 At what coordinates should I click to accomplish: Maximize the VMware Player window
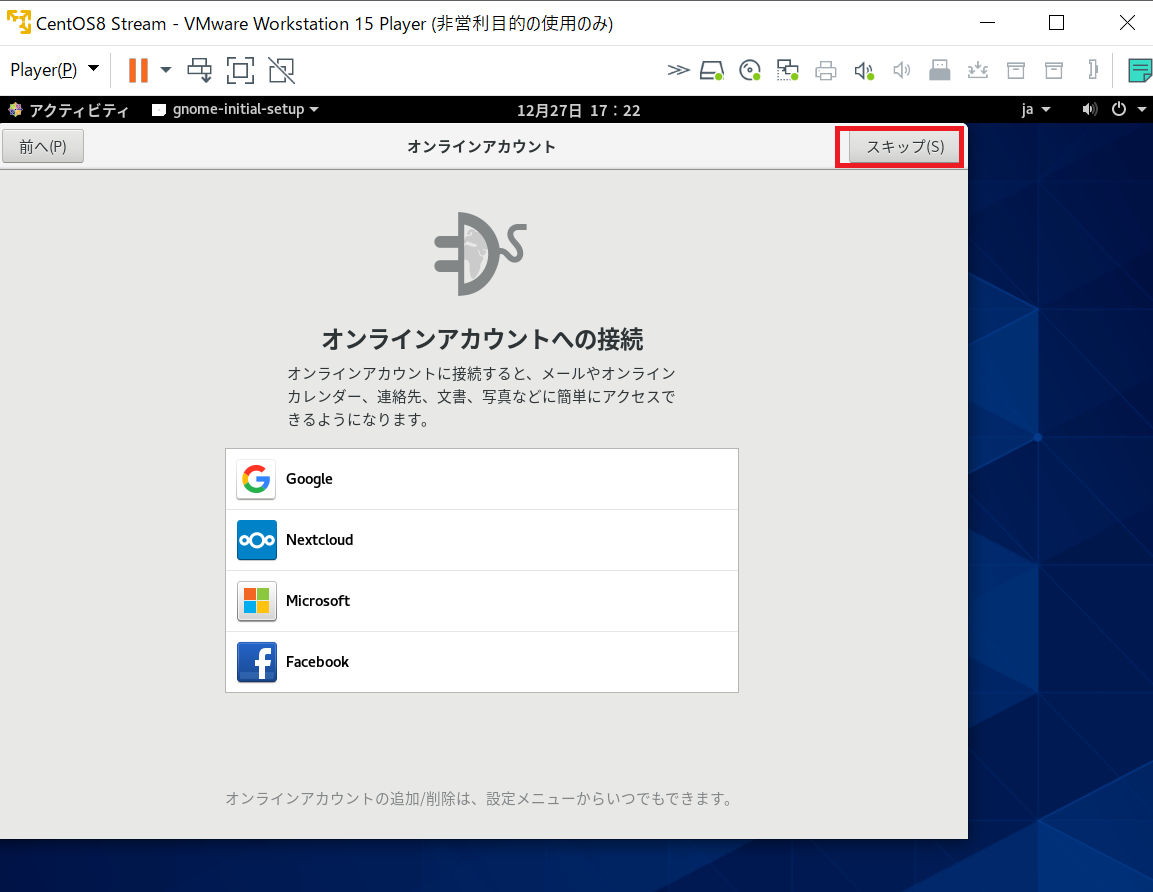(1057, 23)
